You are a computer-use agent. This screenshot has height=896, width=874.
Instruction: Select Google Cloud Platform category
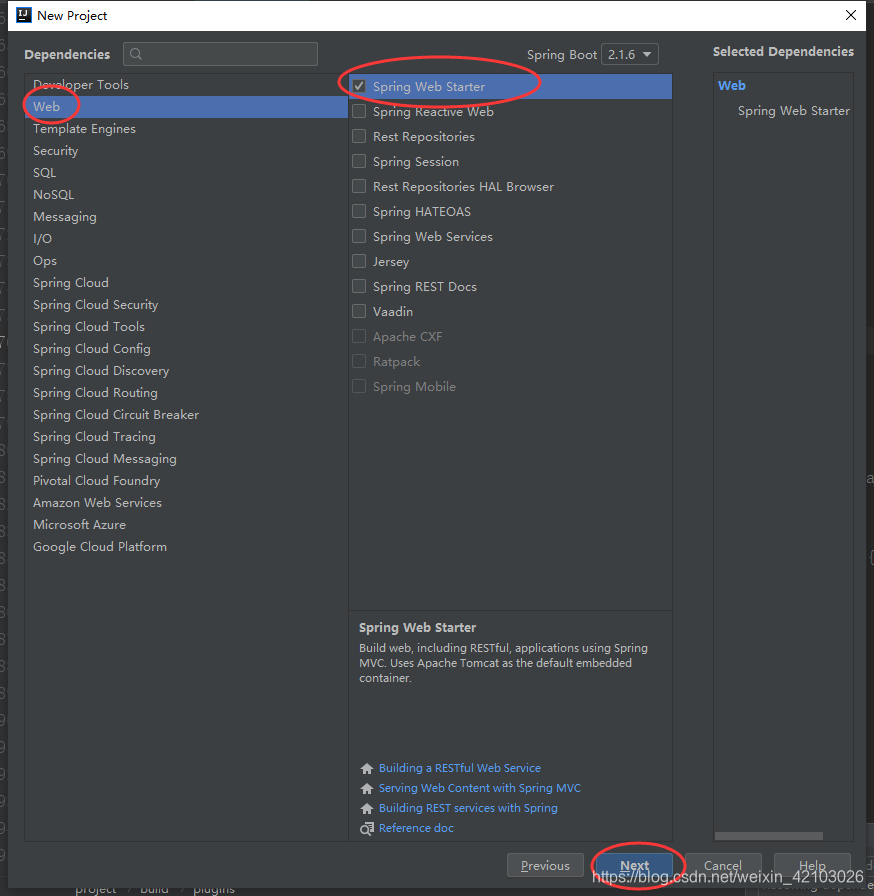[186, 547]
